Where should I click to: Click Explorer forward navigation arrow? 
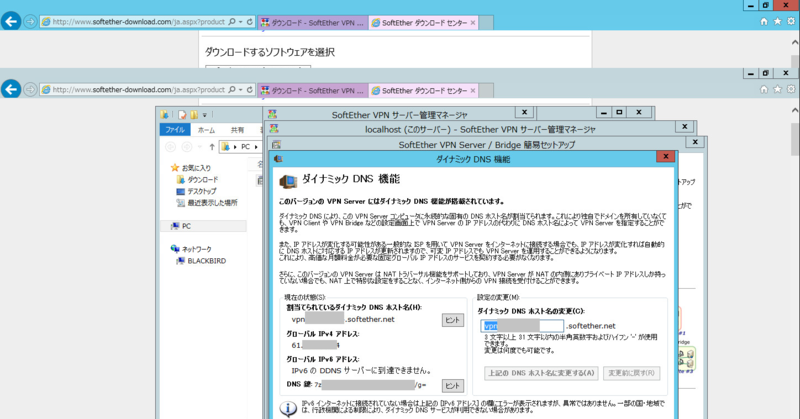187,147
